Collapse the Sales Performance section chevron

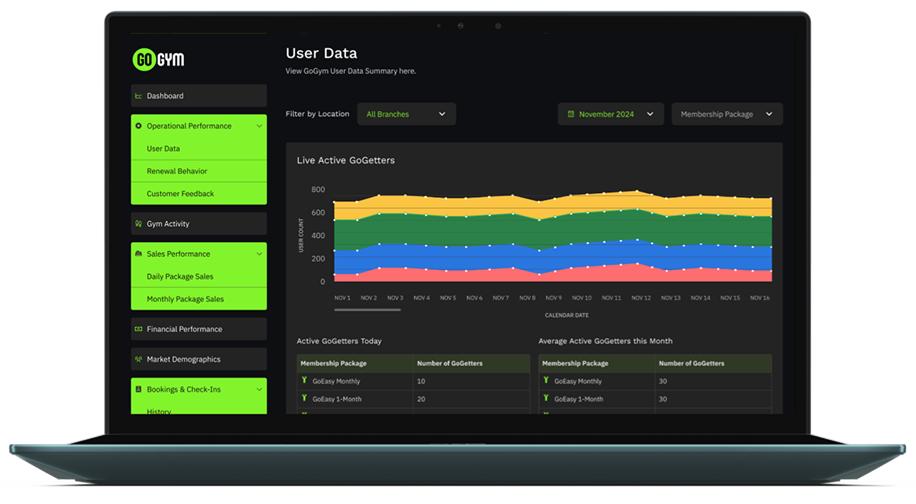(259, 254)
